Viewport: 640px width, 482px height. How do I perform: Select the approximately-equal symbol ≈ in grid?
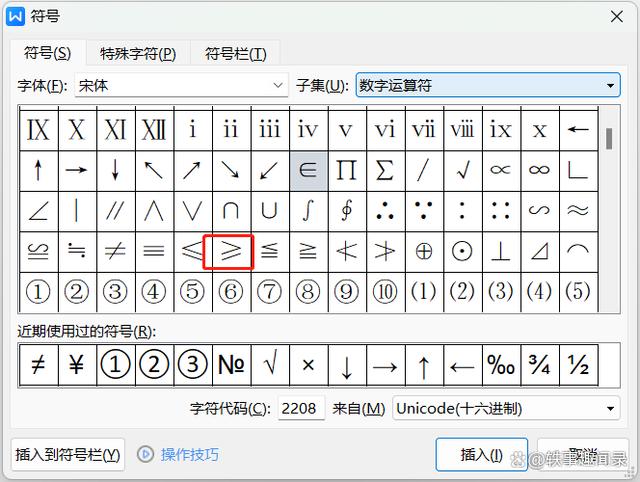(x=578, y=211)
